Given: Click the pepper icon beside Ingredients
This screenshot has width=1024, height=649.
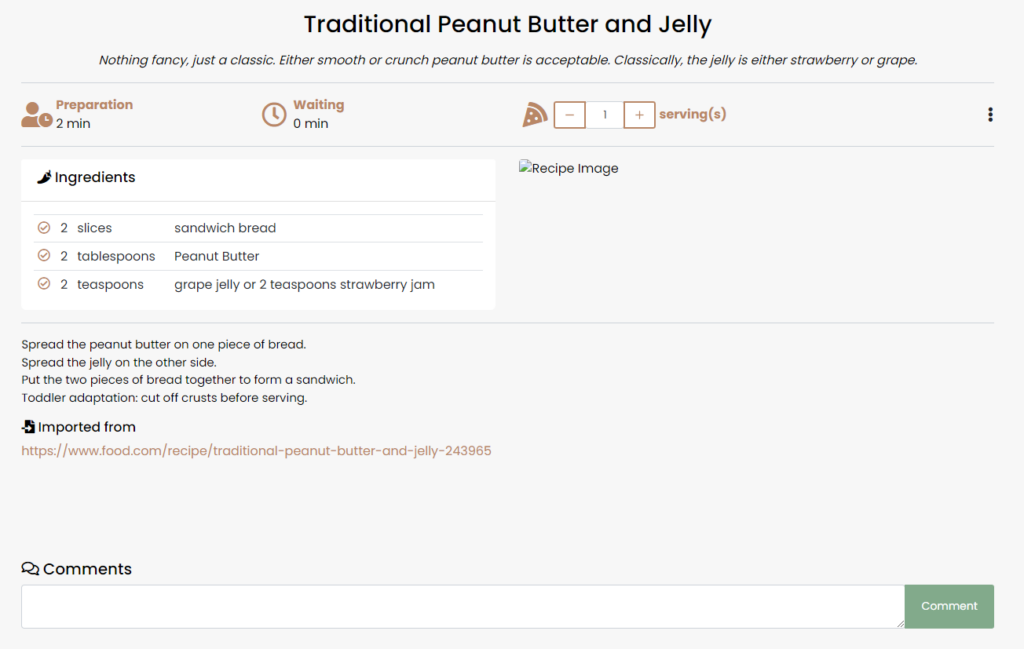Looking at the screenshot, I should [44, 178].
